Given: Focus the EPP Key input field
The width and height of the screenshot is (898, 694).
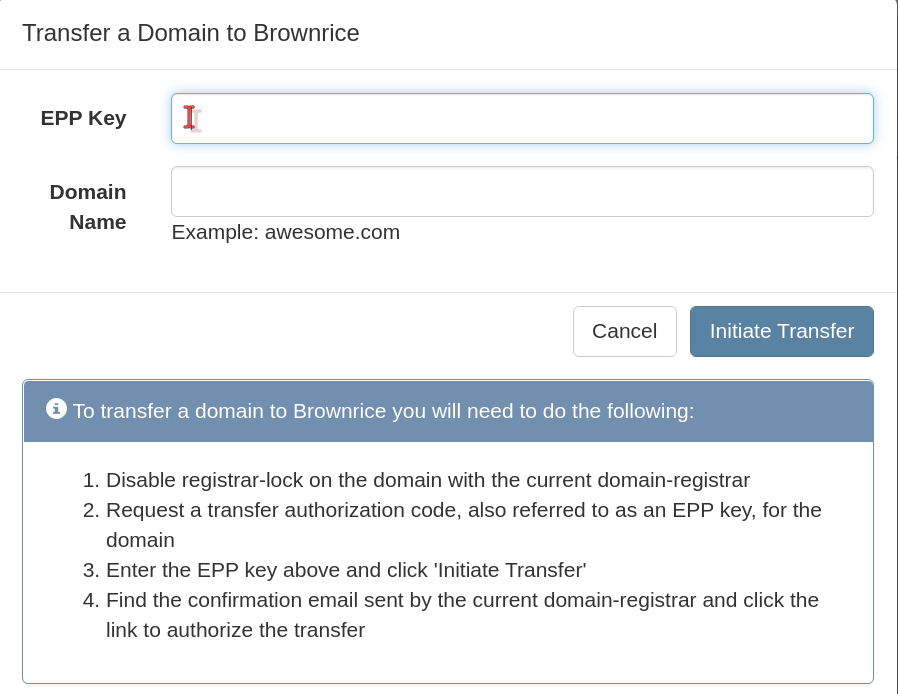Looking at the screenshot, I should point(522,119).
